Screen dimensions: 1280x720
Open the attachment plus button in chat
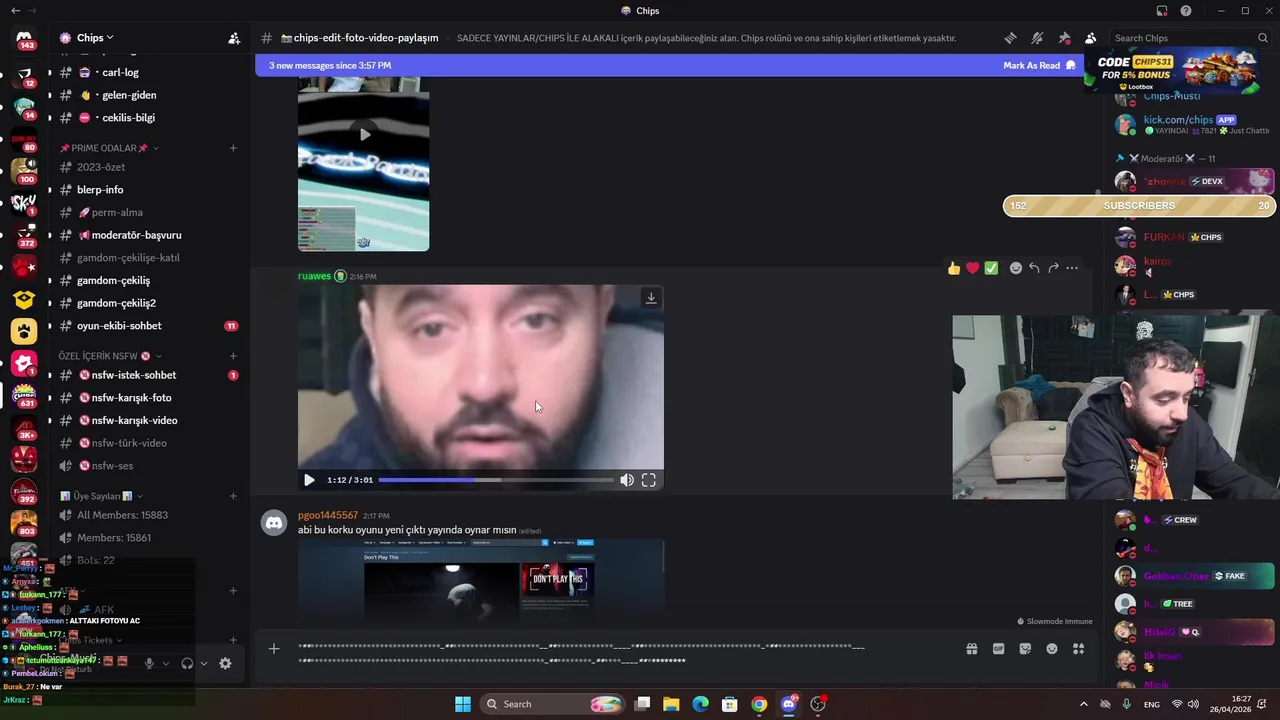(274, 649)
